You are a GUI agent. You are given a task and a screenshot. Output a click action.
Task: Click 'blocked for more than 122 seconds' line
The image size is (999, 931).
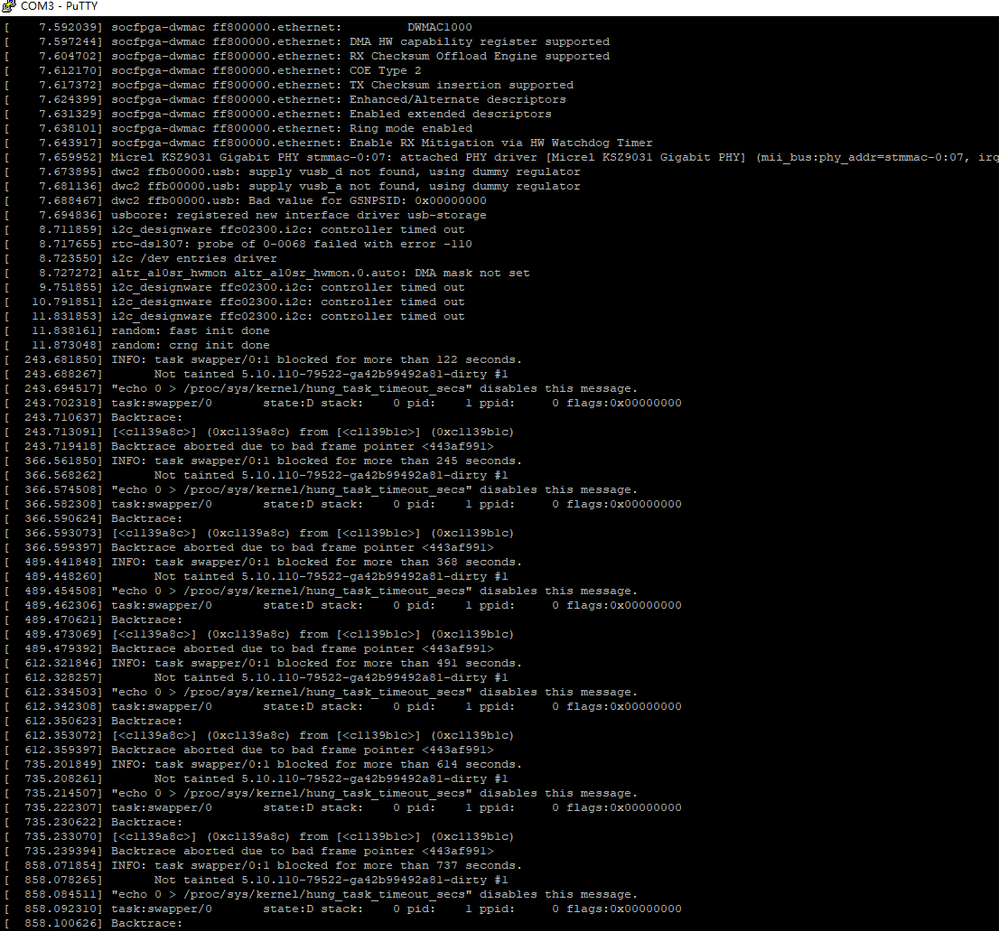tap(263, 359)
